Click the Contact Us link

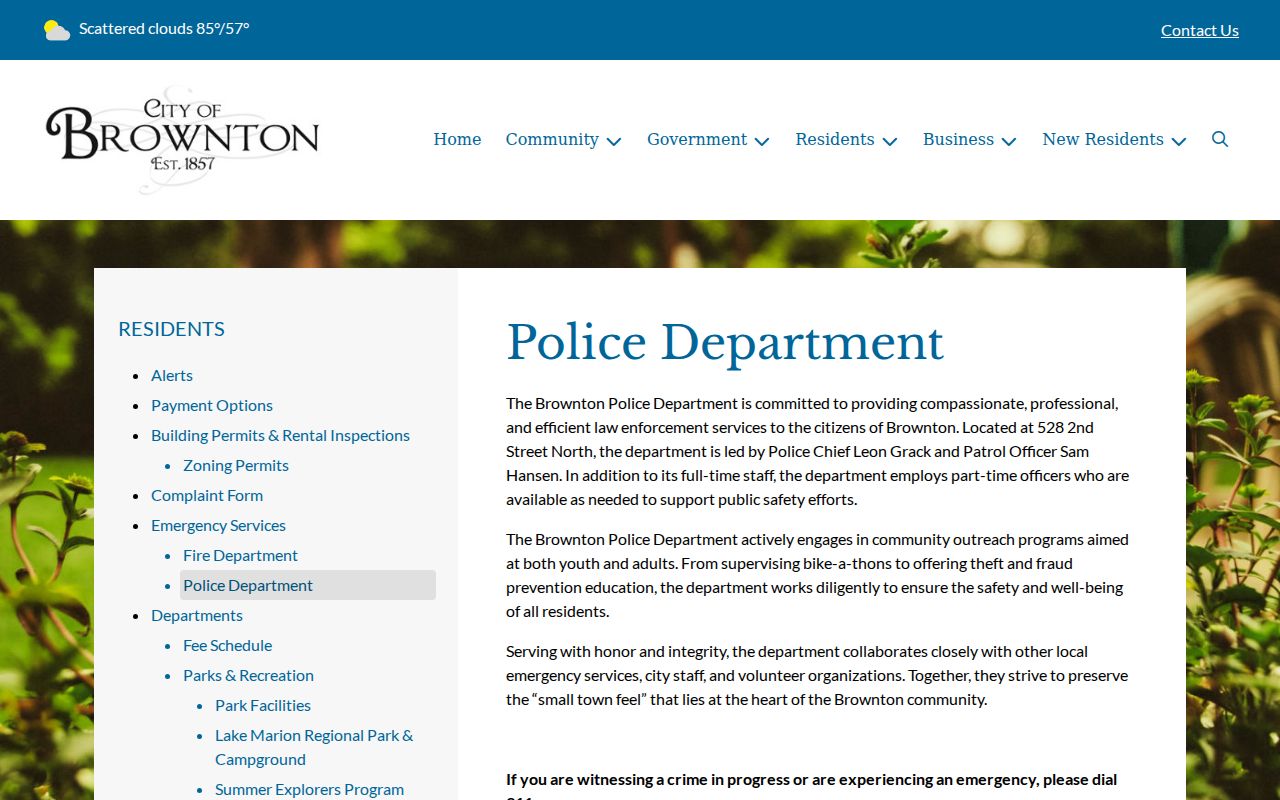click(x=1200, y=30)
